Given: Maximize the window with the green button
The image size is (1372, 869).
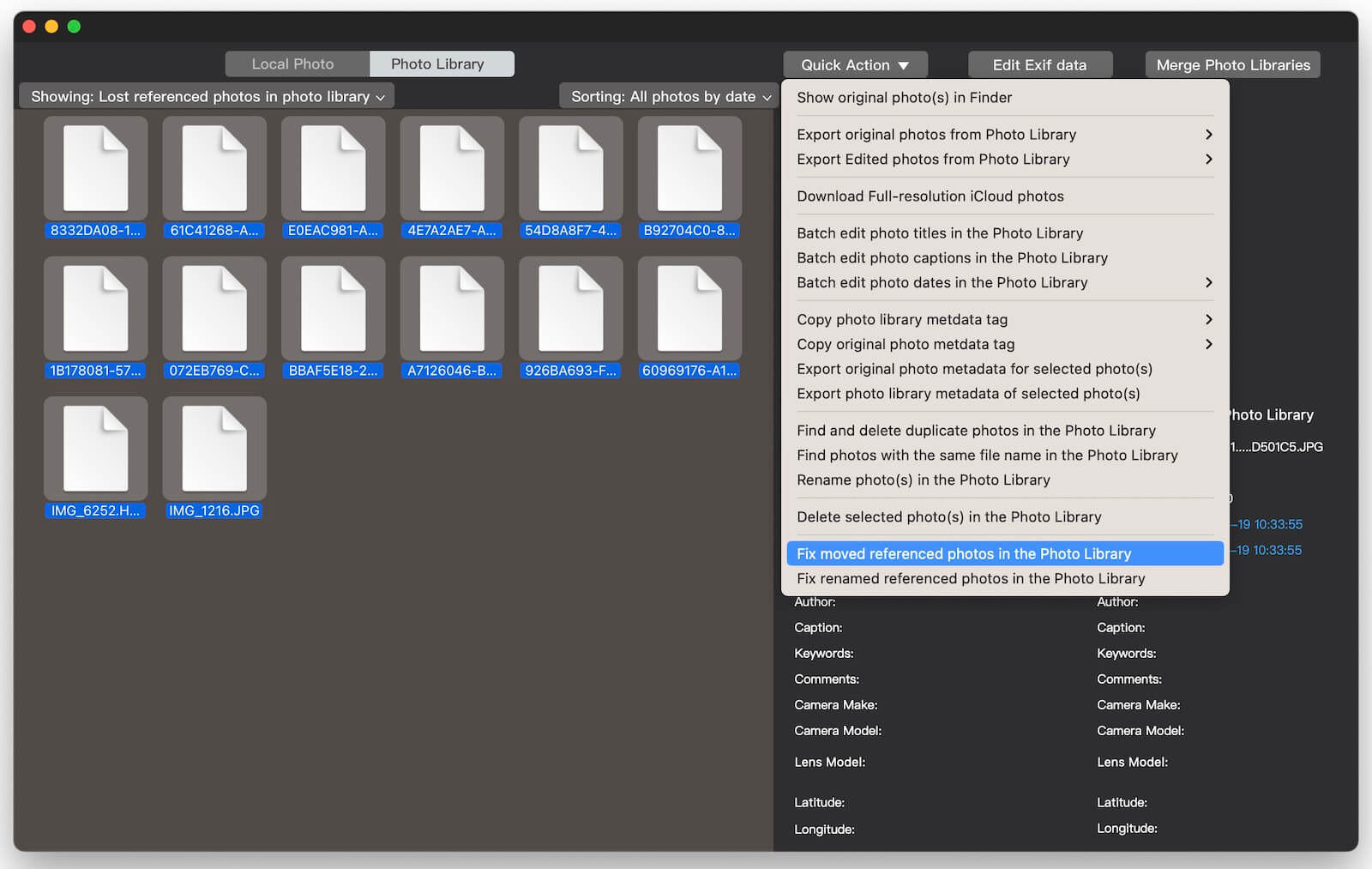Looking at the screenshot, I should click(74, 27).
